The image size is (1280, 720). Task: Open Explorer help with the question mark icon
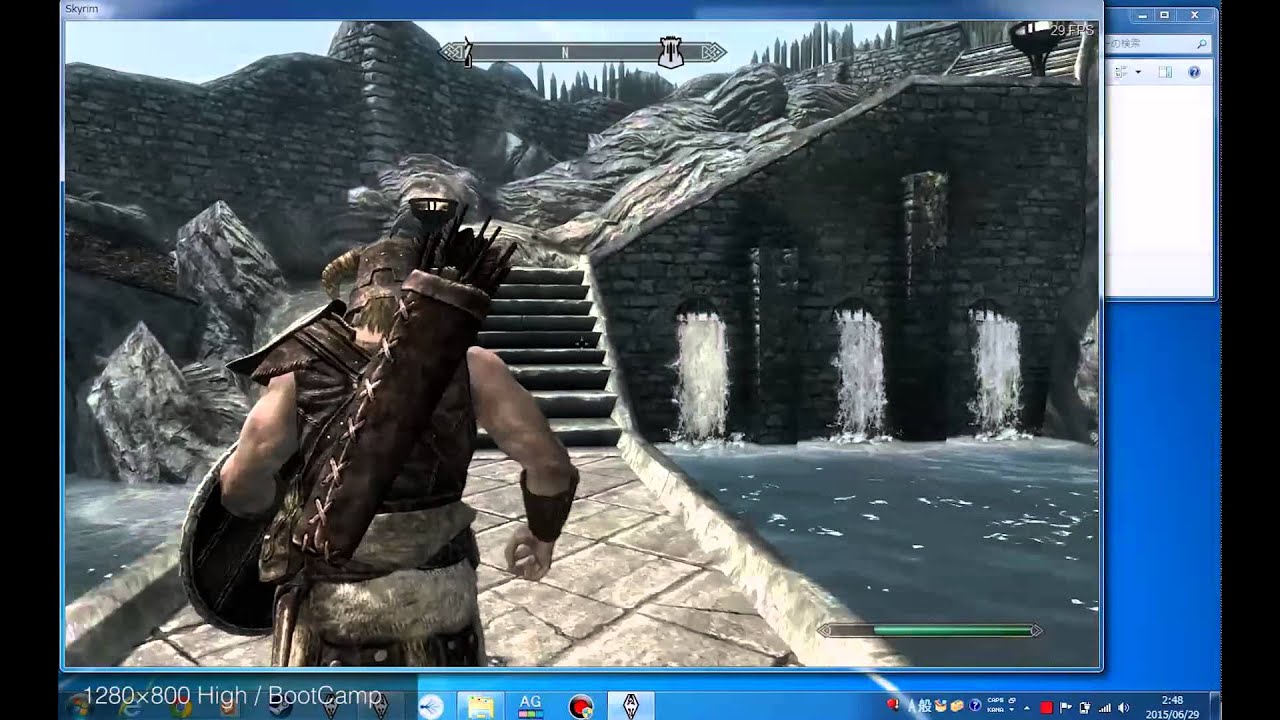point(1194,72)
